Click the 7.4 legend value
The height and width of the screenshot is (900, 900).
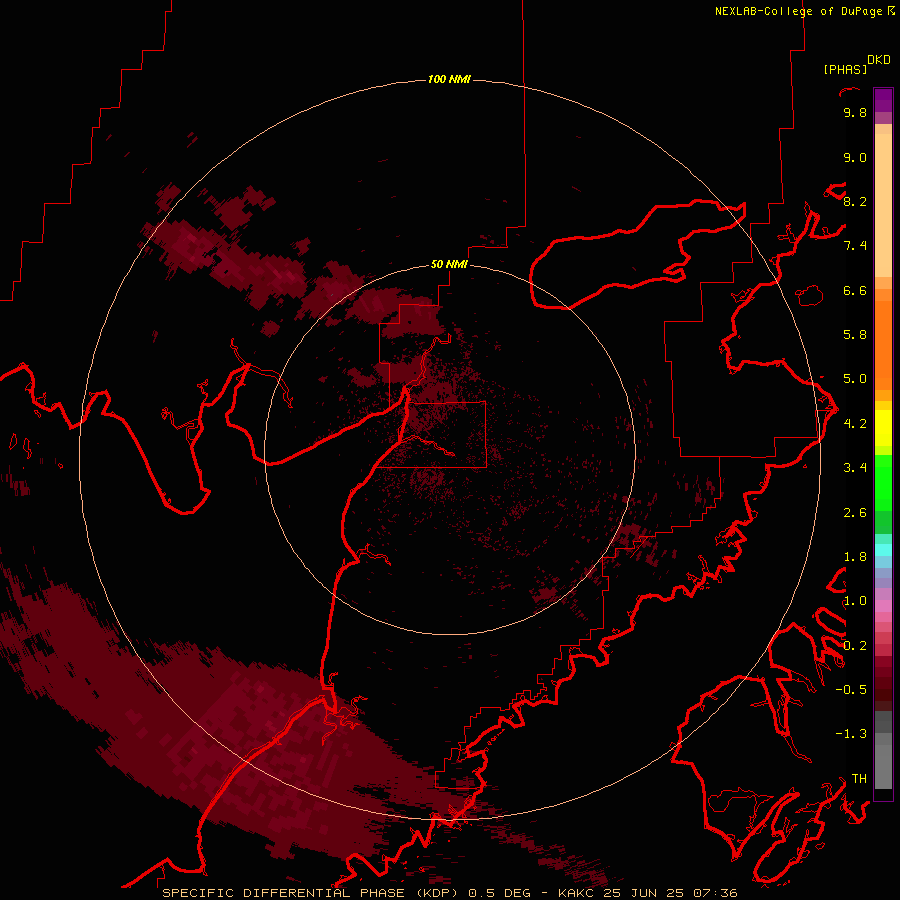click(855, 246)
